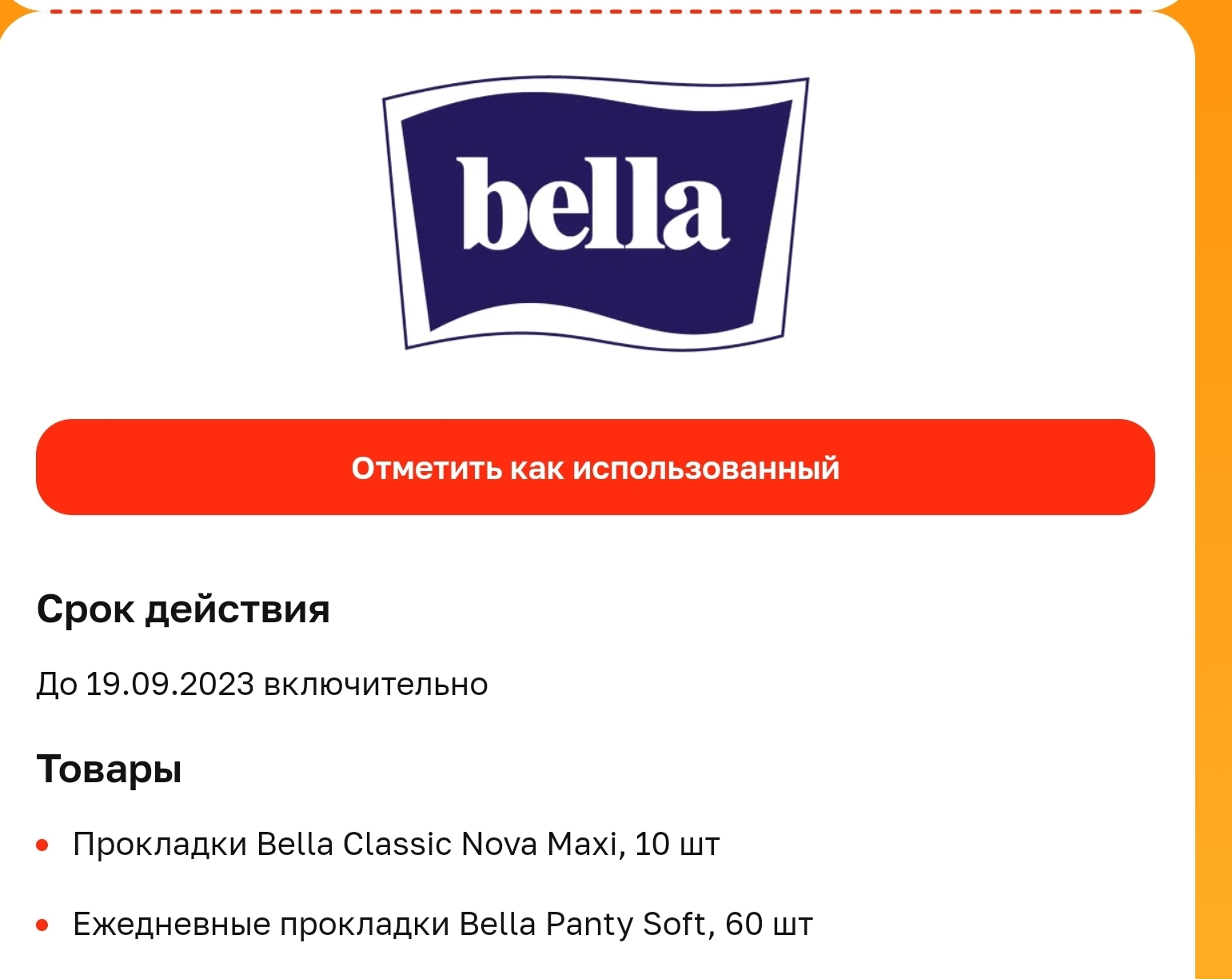Open 'Прокладки Bella Classic Nova Maxi, 10 шт' item
Screen dimensions: 1232x979
[397, 845]
